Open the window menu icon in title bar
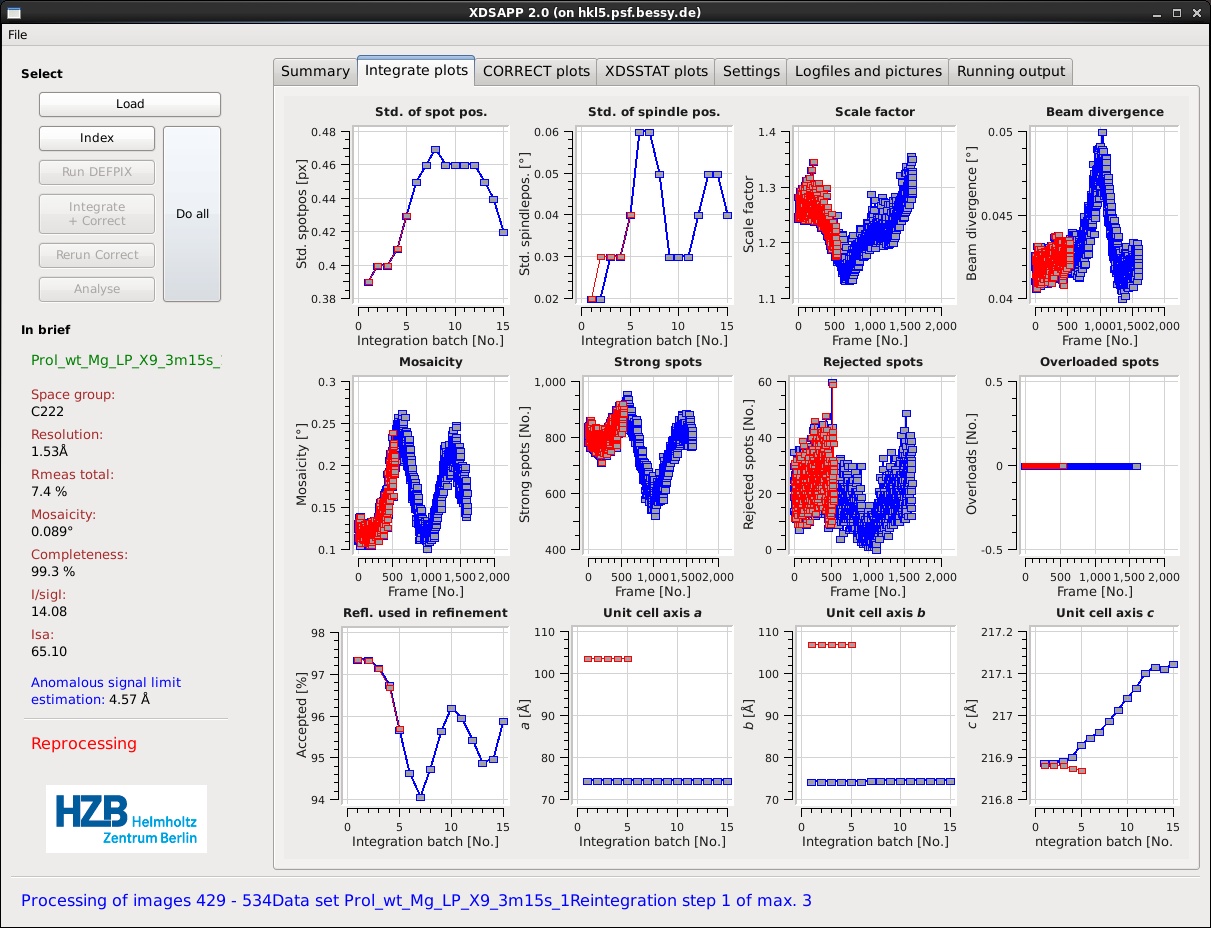 pos(11,12)
